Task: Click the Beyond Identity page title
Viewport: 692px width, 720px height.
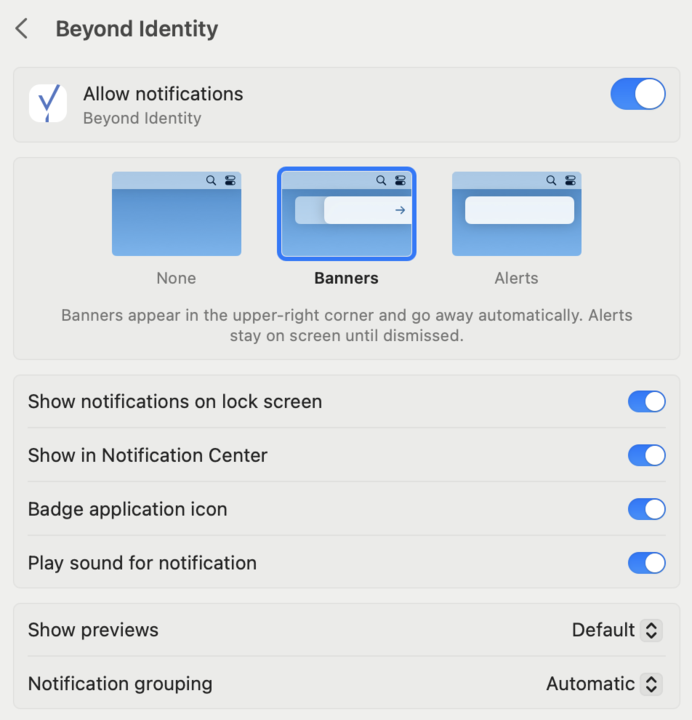Action: [x=136, y=29]
